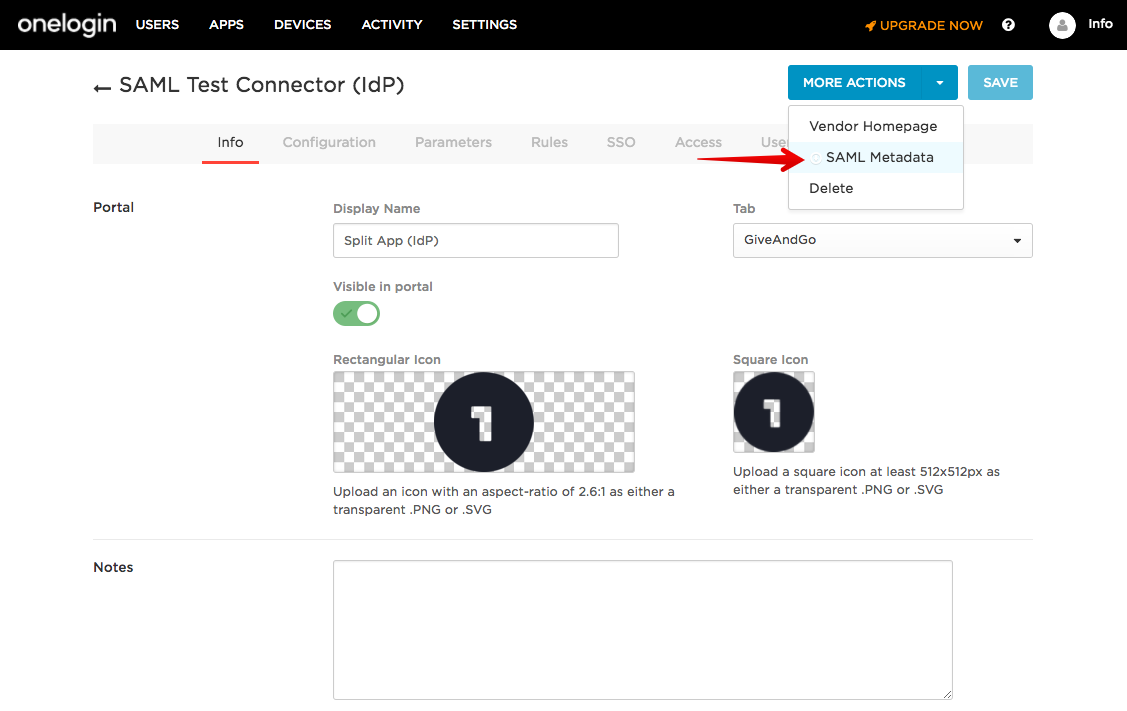Choose Vendor Homepage in More Actions menu
This screenshot has width=1127, height=711.
[x=873, y=126]
